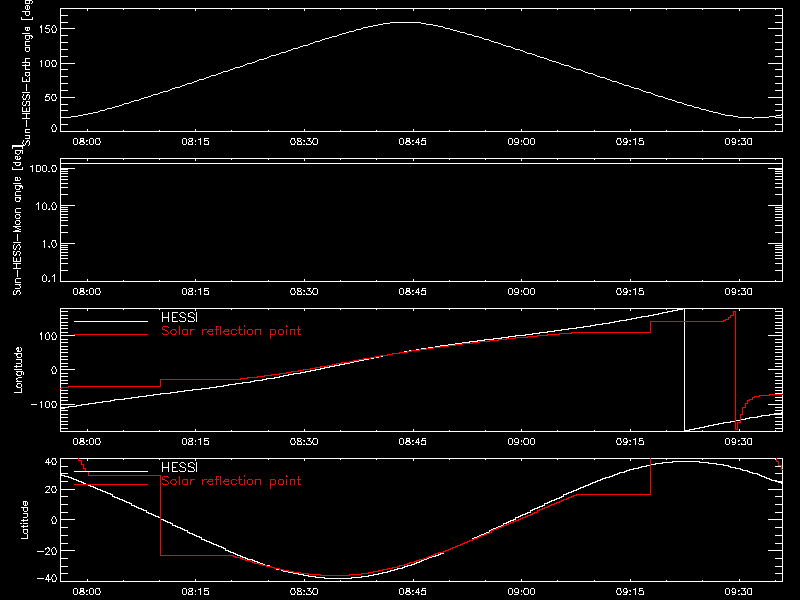
Task: Click the -100 tick in Longitude plot
Action: [43, 404]
